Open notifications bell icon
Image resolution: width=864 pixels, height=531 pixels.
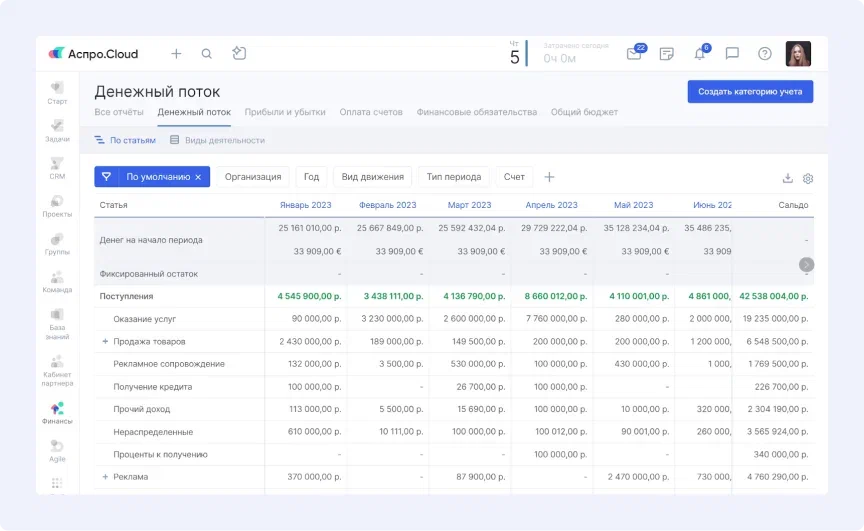click(x=699, y=54)
